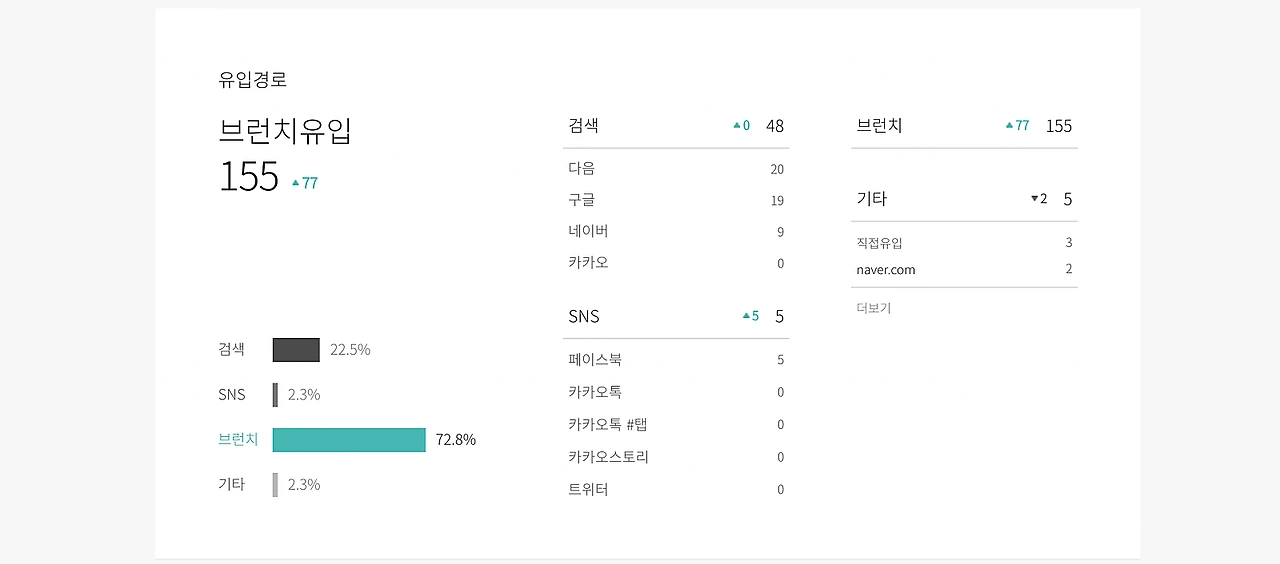Click the naver.com referrer entry
This screenshot has height=564, width=1280.
tap(885, 269)
